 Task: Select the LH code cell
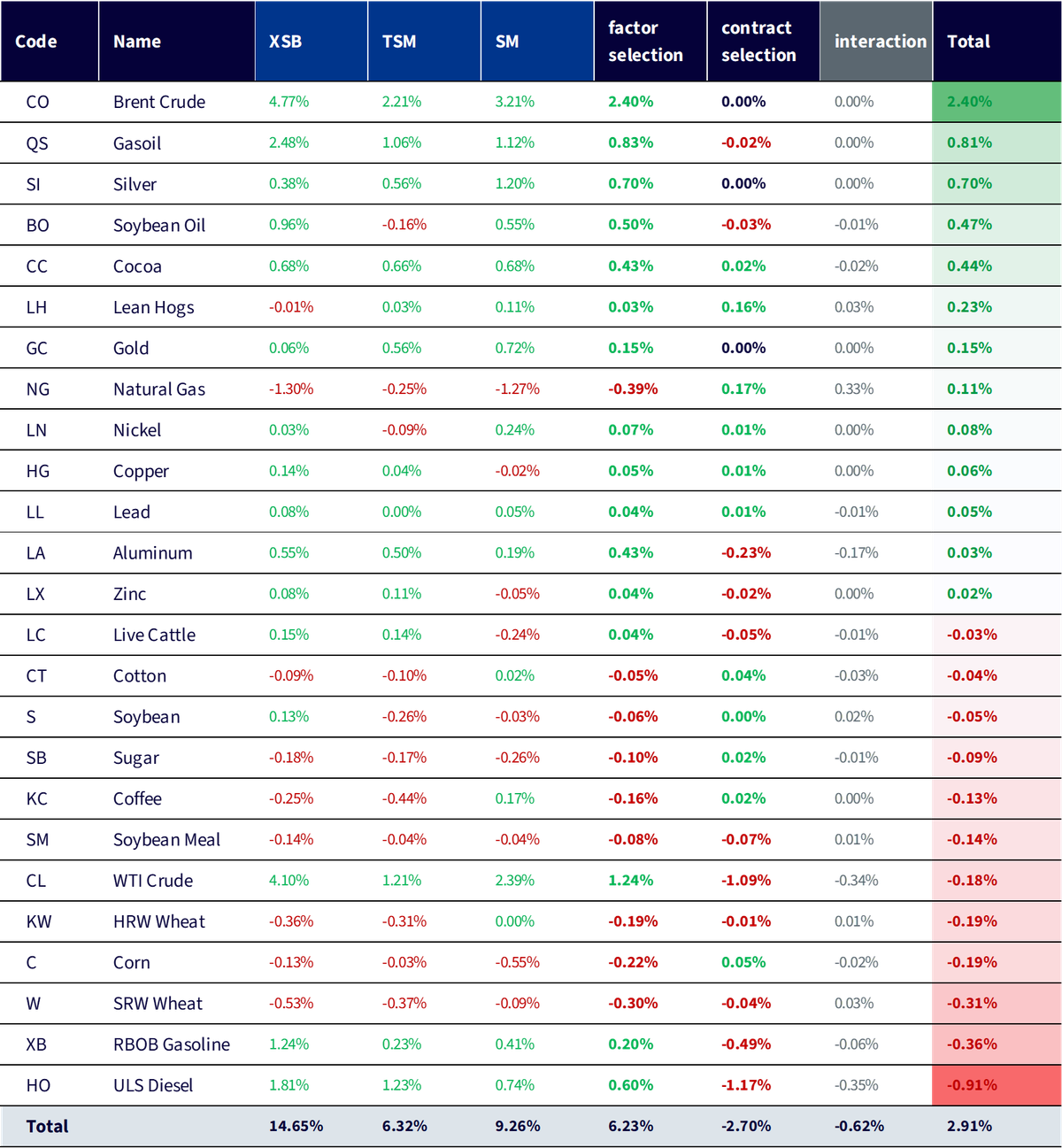click(x=36, y=307)
